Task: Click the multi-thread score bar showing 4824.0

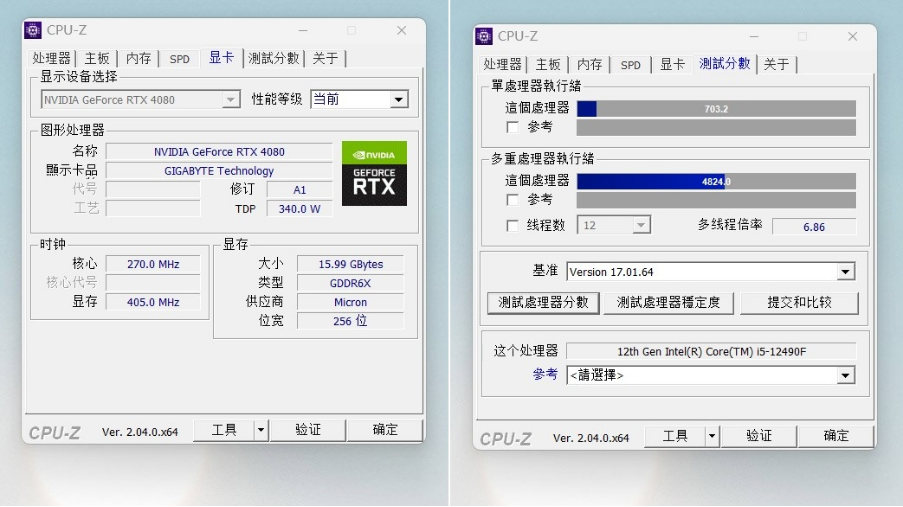Action: pyautogui.click(x=715, y=181)
